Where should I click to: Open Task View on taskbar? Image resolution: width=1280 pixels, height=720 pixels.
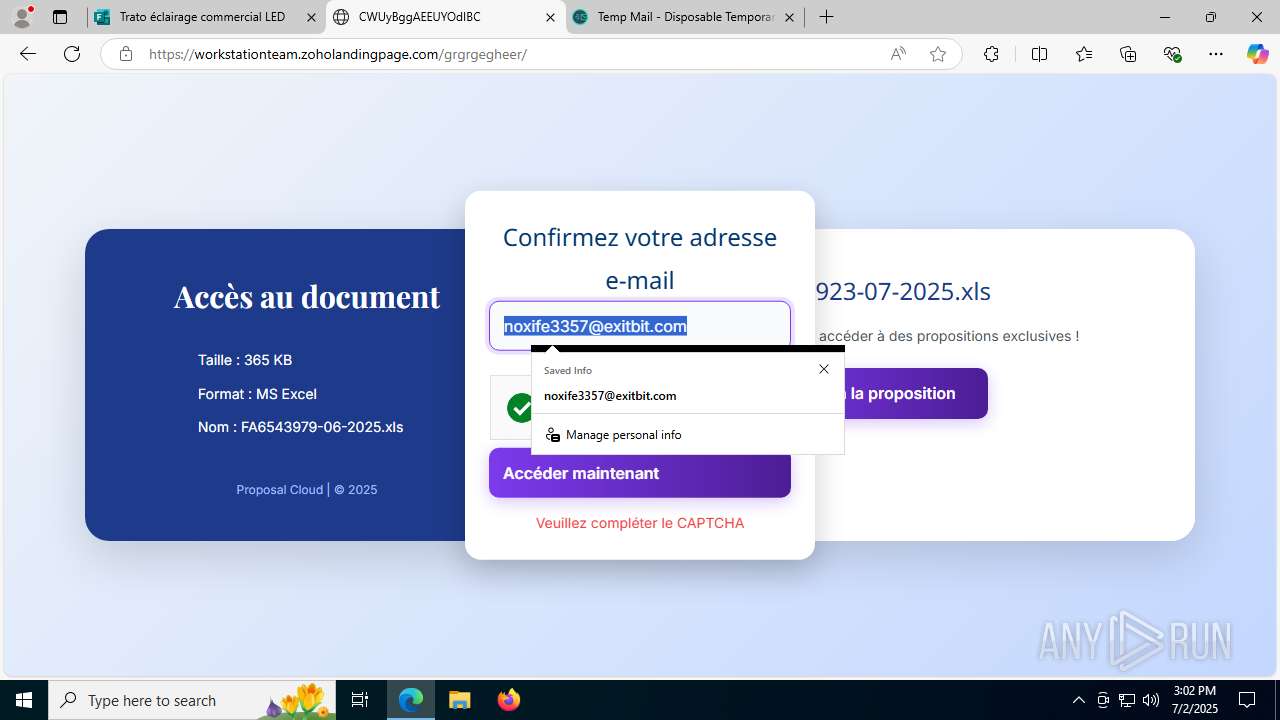point(360,700)
